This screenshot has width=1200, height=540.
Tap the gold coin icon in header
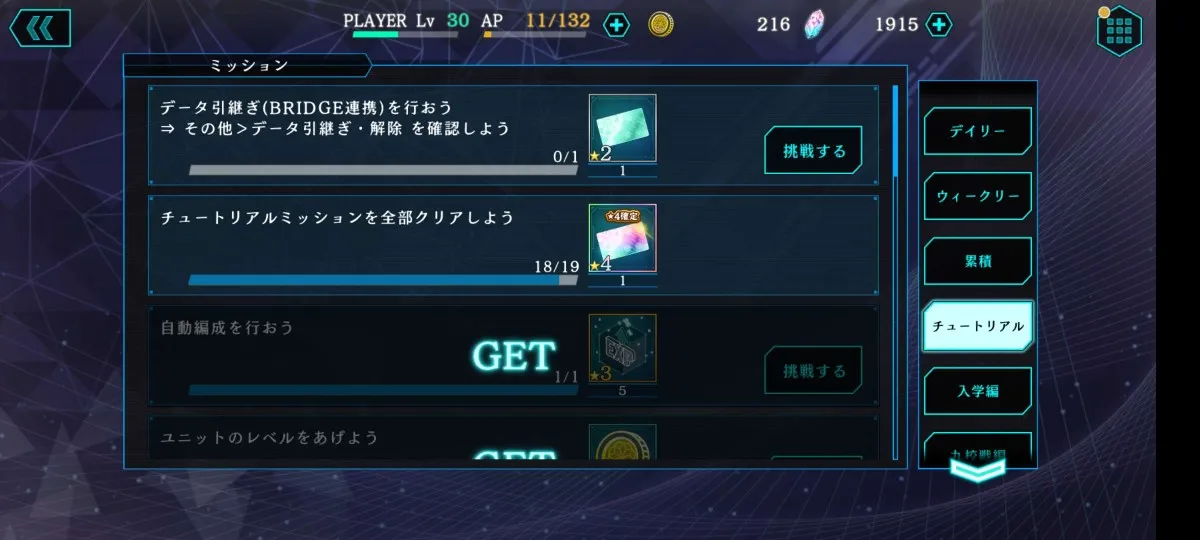click(x=660, y=25)
